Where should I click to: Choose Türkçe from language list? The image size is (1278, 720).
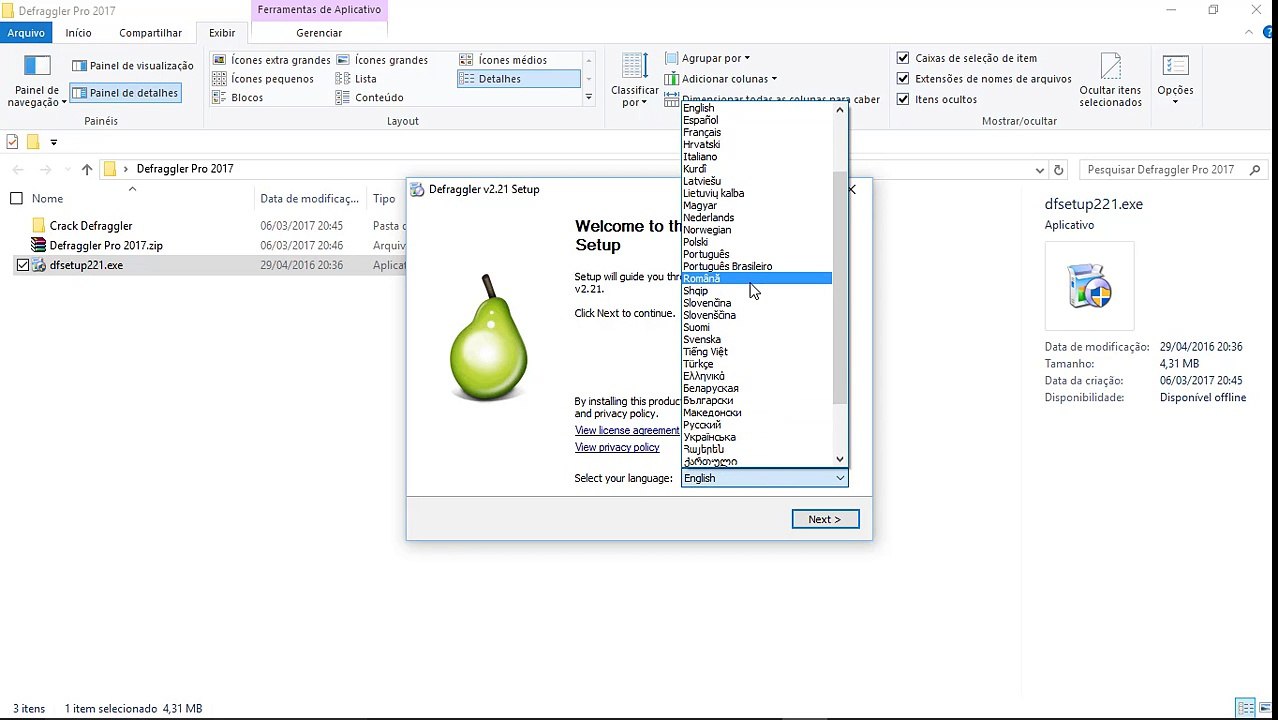pos(698,364)
